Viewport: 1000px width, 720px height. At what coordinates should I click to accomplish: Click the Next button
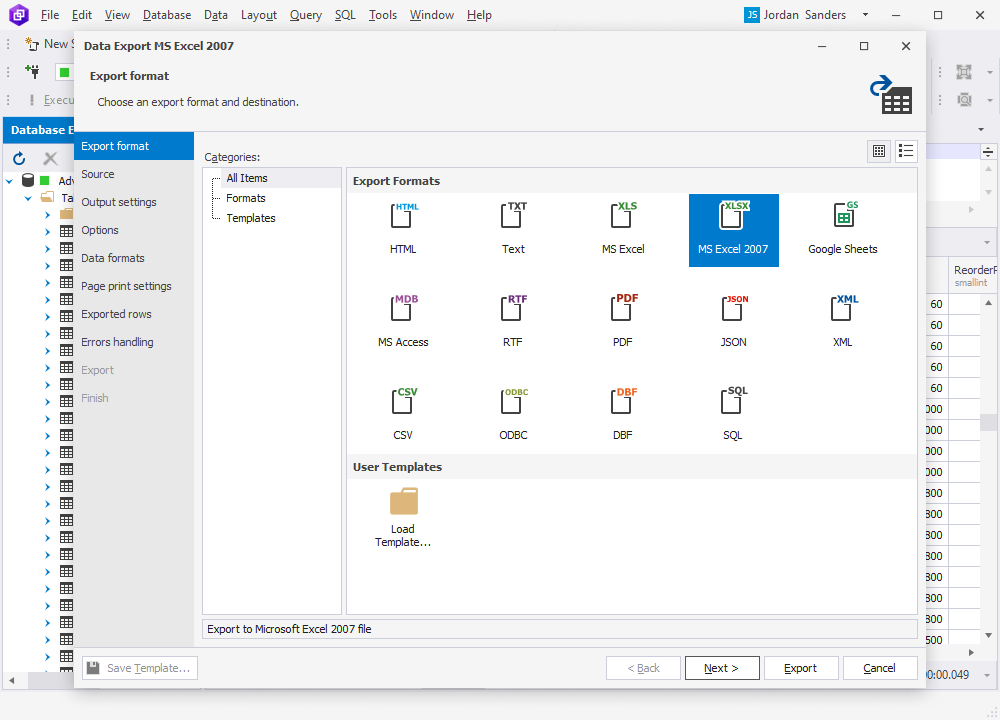pos(722,668)
